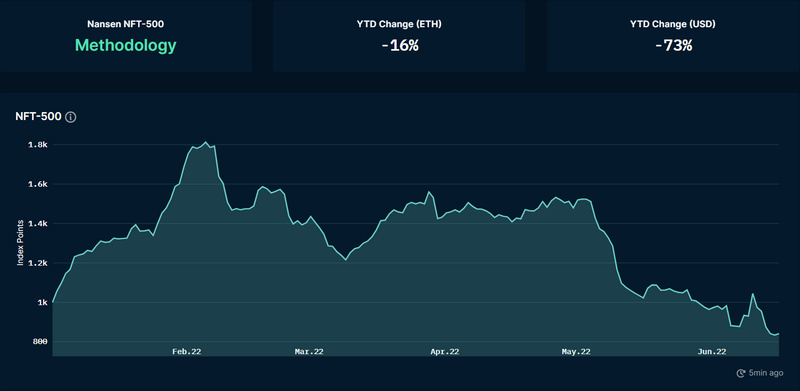Click the NFT-500 chart title
The image size is (800, 391).
pyautogui.click(x=38, y=117)
